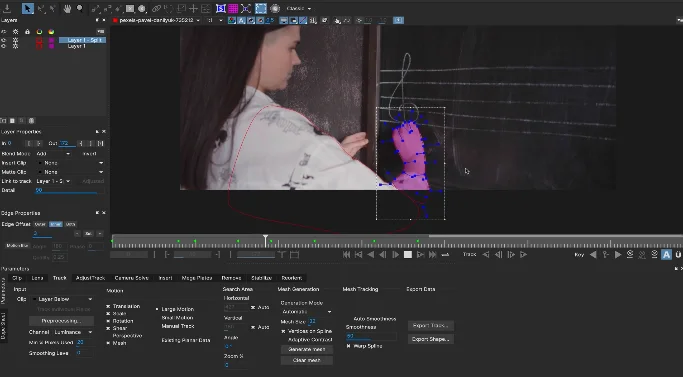The height and width of the screenshot is (377, 683).
Task: Select the Cross insert point tool
Action: pyautogui.click(x=193, y=8)
